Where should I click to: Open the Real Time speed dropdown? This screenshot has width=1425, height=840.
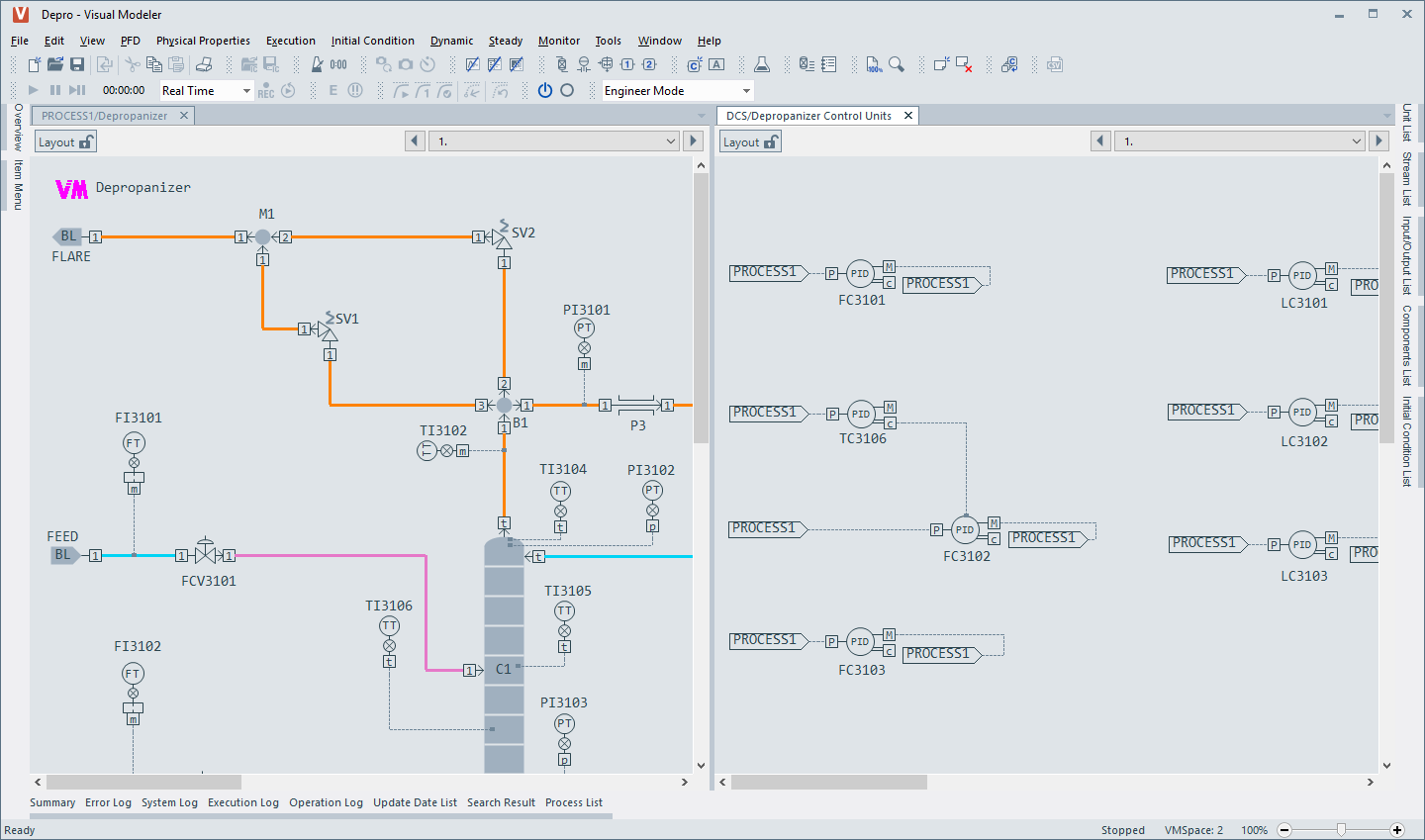coord(246,91)
